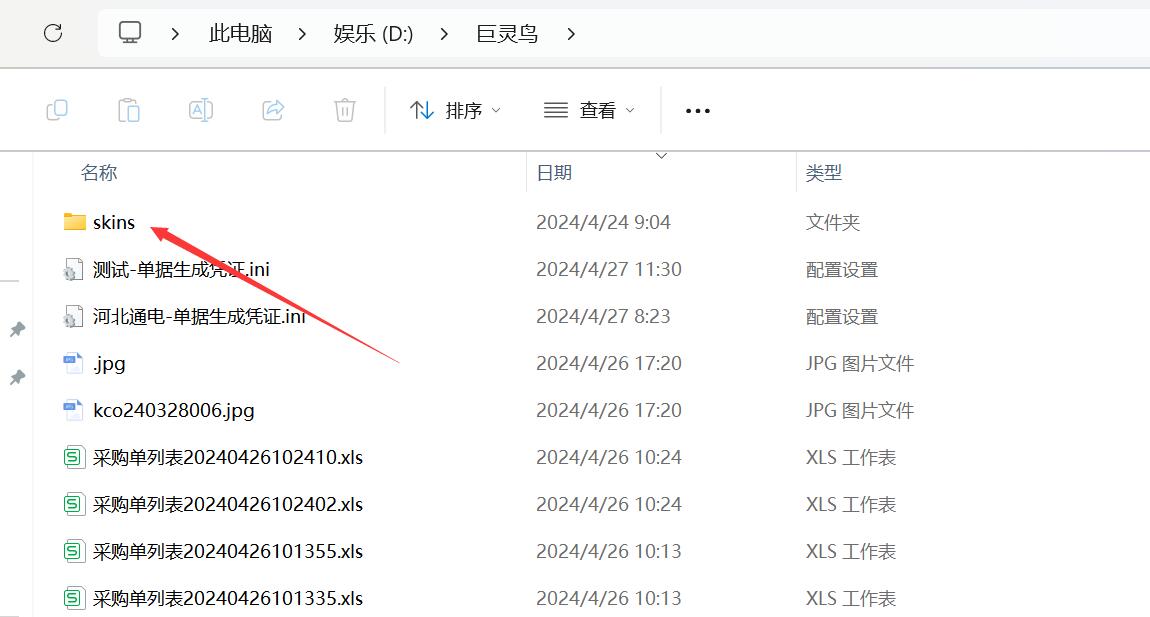
Task: Click the copy icon in toolbar
Action: pos(57,110)
